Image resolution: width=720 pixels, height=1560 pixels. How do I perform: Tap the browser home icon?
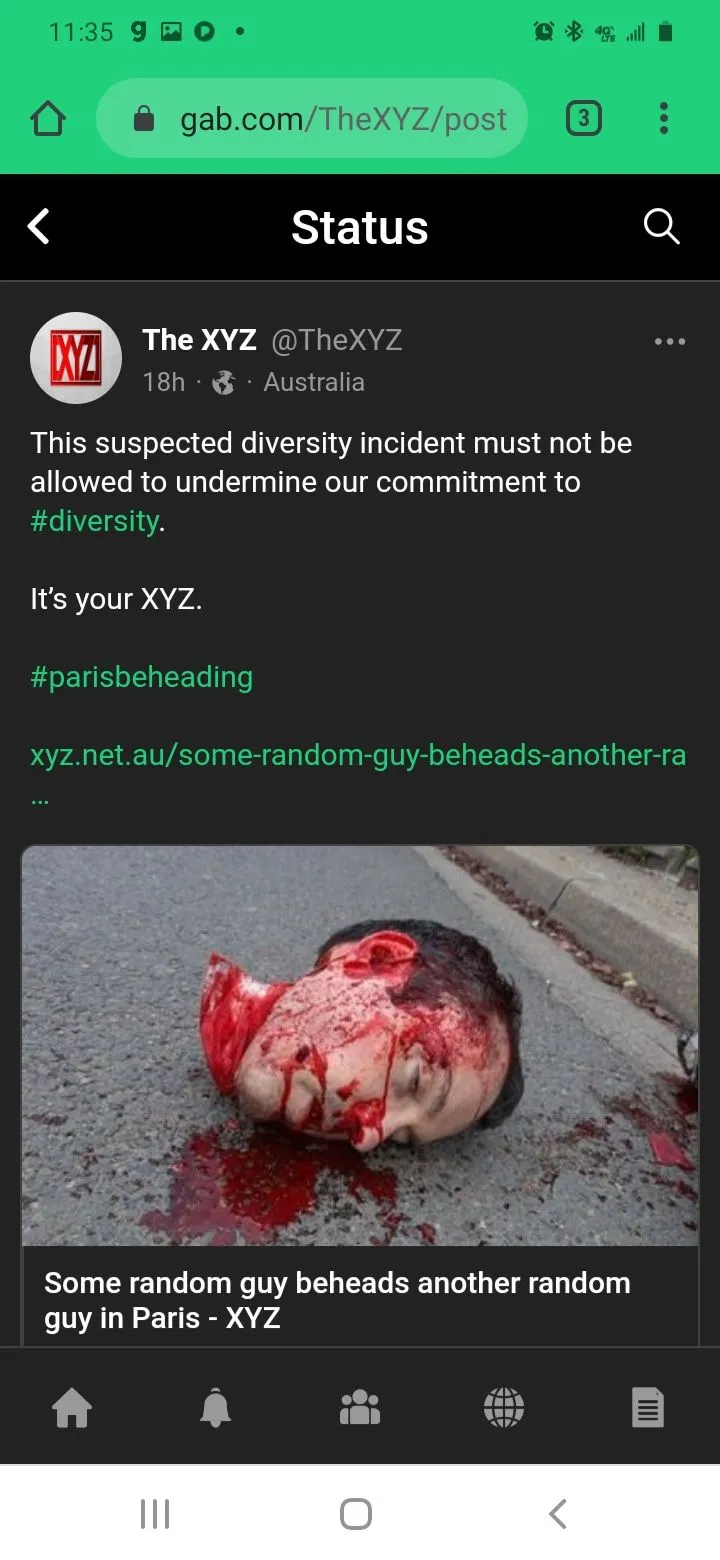(48, 119)
